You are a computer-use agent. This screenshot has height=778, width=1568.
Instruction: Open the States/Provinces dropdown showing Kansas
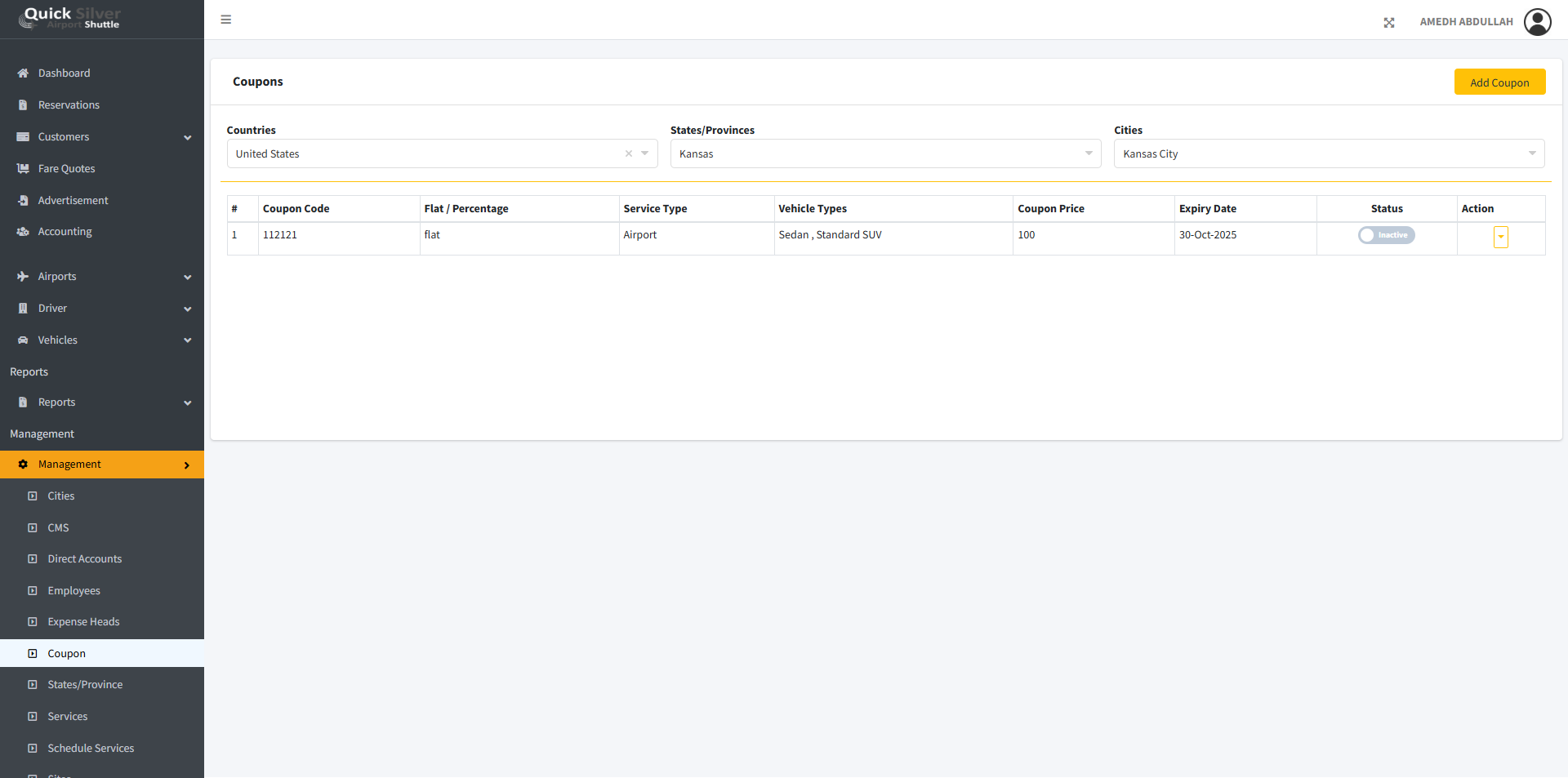(x=885, y=153)
